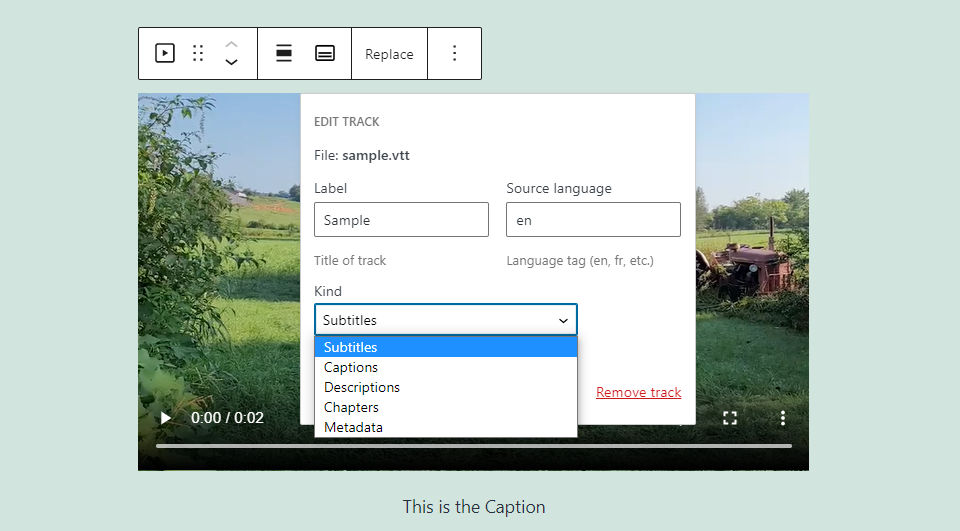Screen dimensions: 960x531
Task: Click the Remove track link
Action: pos(638,392)
